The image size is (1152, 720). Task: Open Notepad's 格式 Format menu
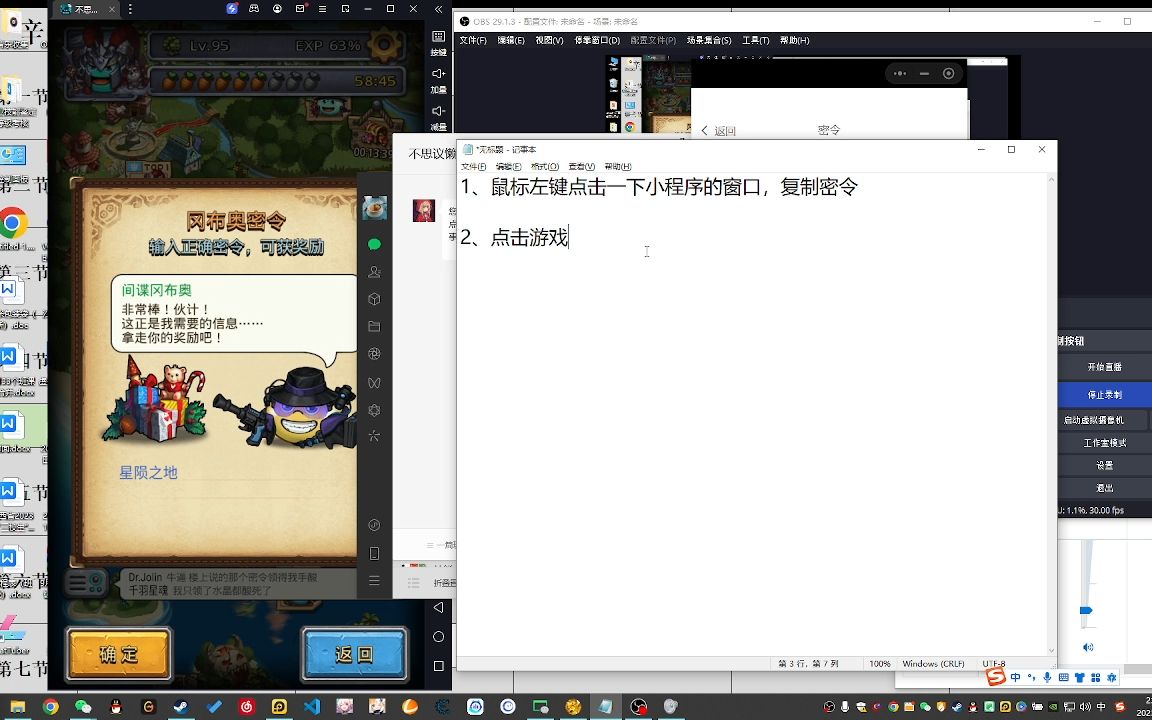(544, 167)
